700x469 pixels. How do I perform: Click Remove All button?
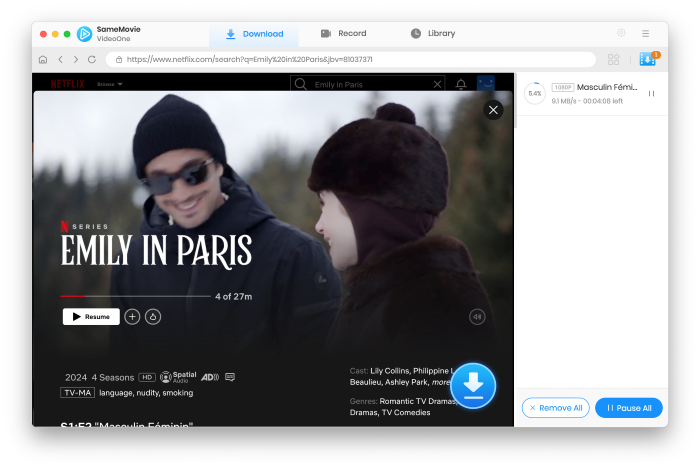(x=556, y=408)
